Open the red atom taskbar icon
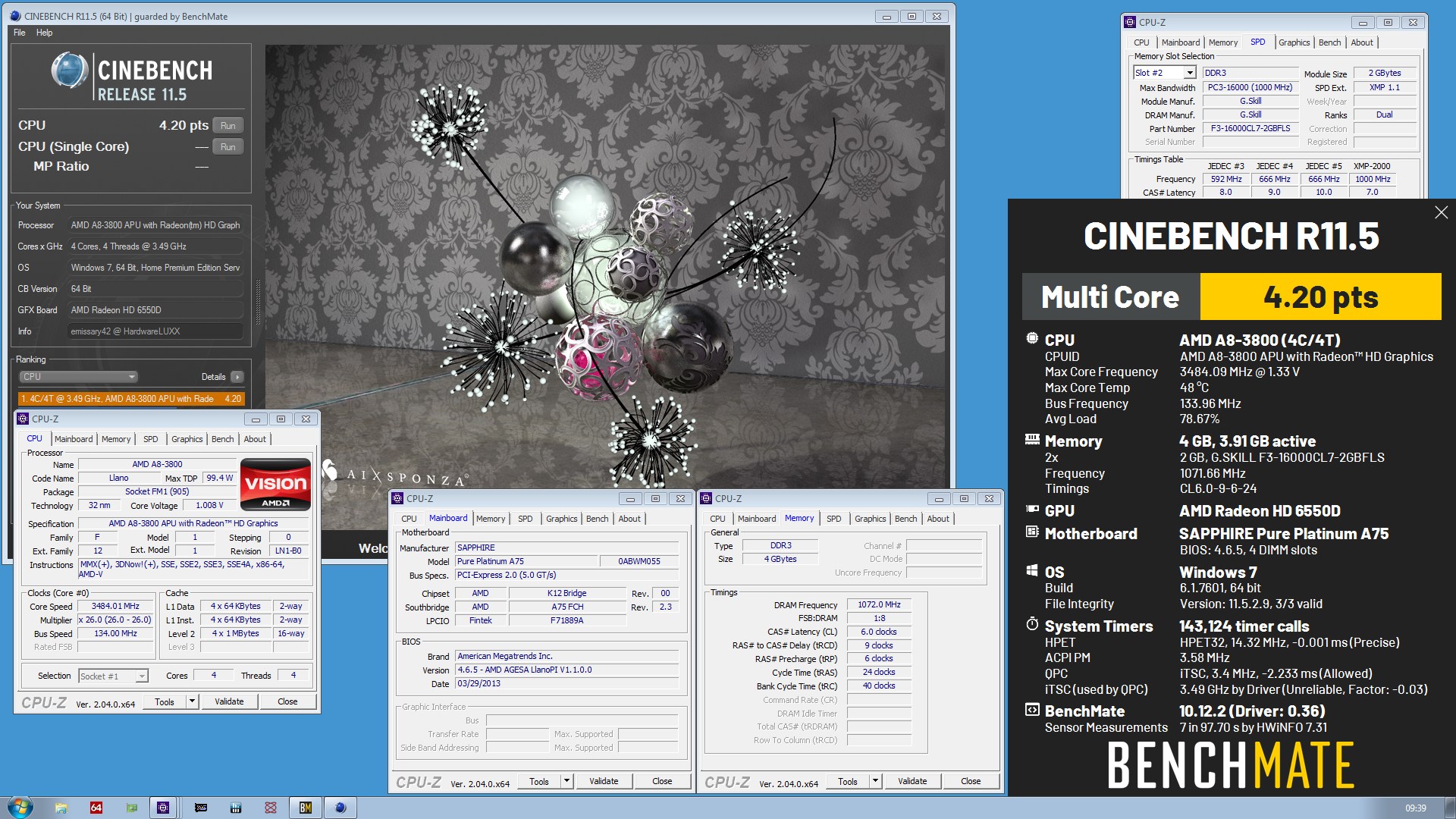 coord(271,808)
